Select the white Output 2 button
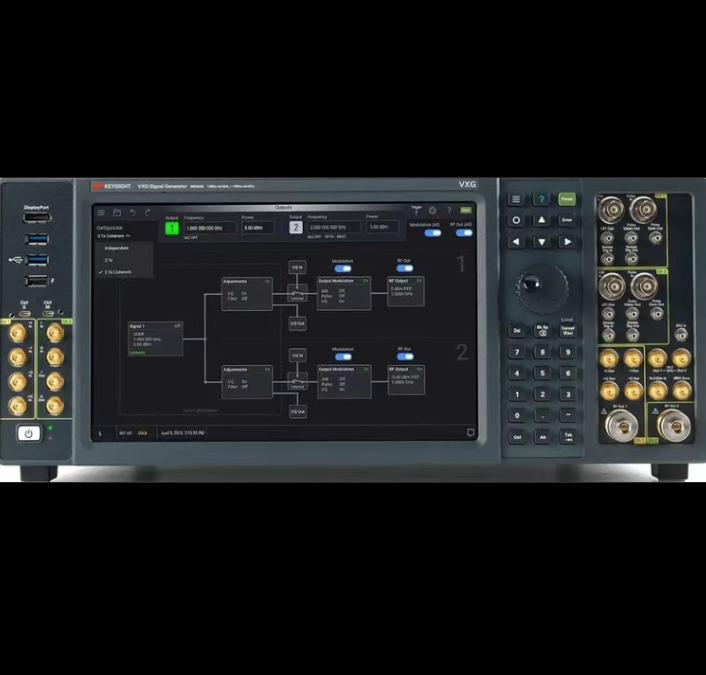The height and width of the screenshot is (675, 706). [296, 227]
